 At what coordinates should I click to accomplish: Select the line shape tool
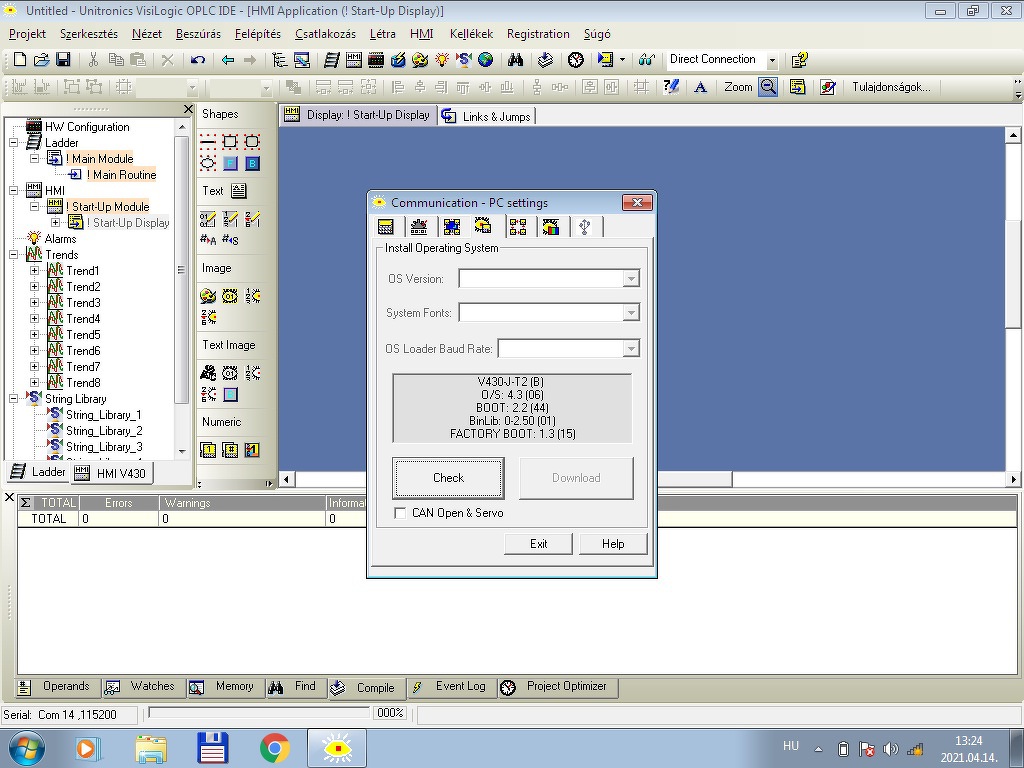tap(208, 141)
